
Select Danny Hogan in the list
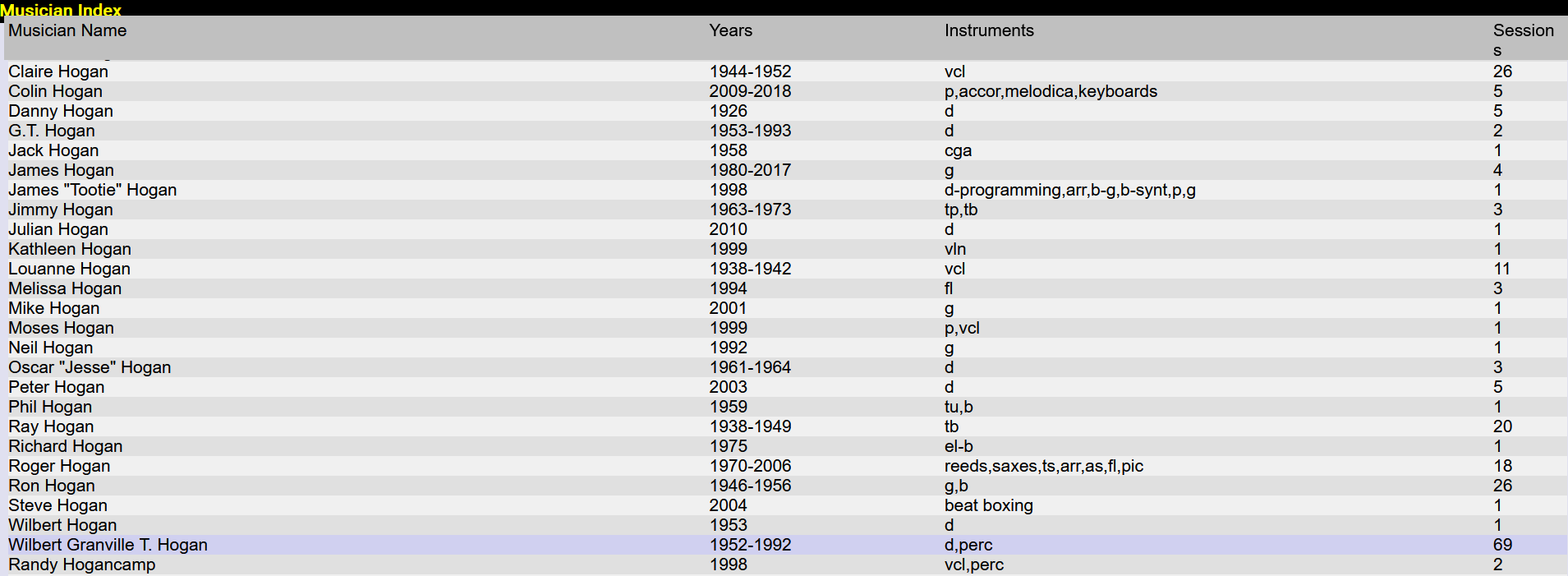pos(61,111)
